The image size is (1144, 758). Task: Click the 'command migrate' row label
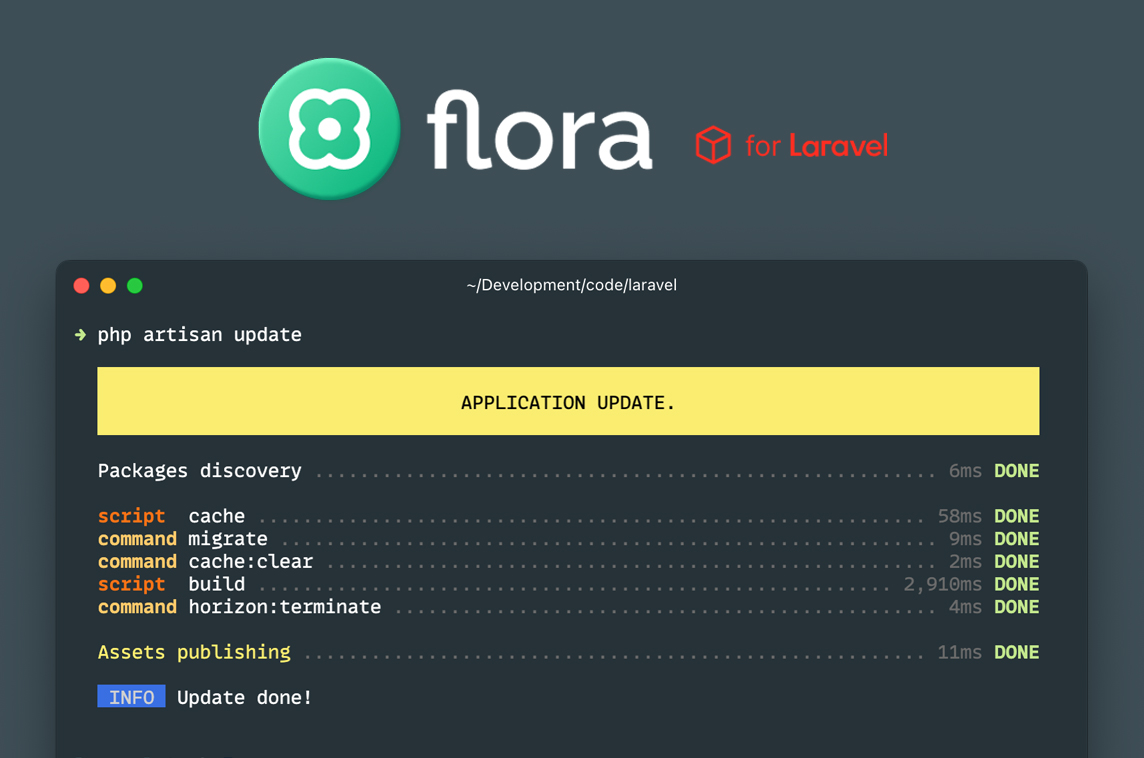182,539
